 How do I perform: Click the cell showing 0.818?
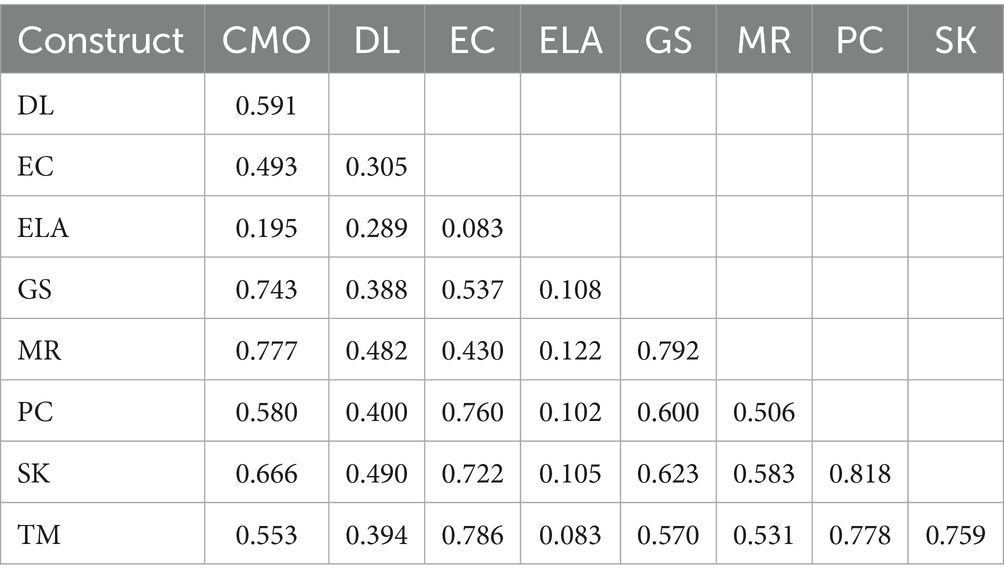tap(860, 474)
